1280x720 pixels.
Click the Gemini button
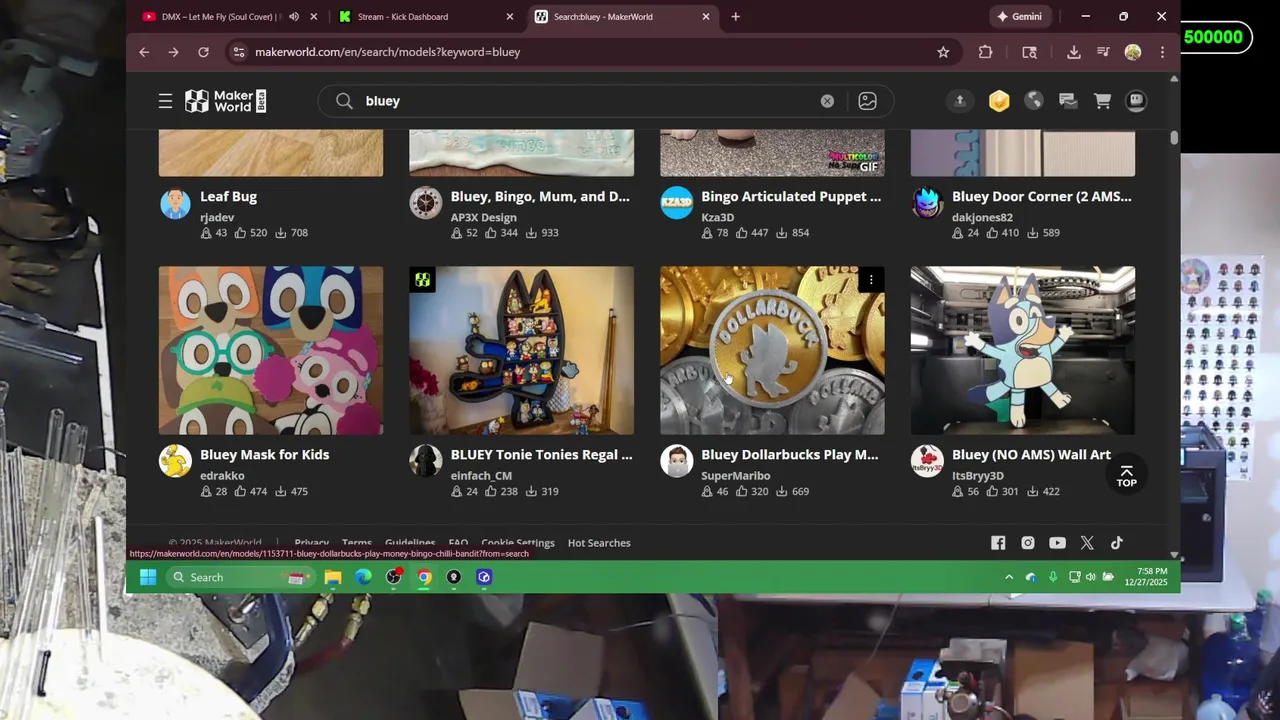(1019, 17)
